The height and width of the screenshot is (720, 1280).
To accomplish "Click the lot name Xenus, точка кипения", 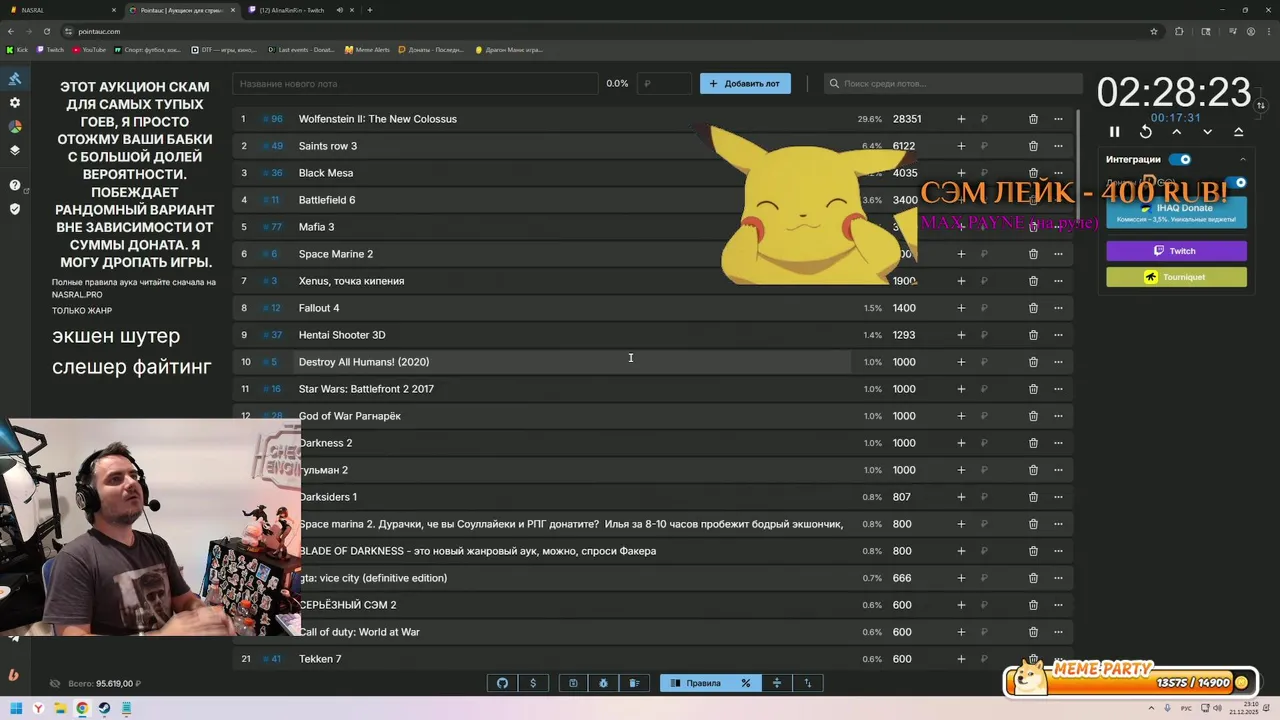I will point(351,281).
